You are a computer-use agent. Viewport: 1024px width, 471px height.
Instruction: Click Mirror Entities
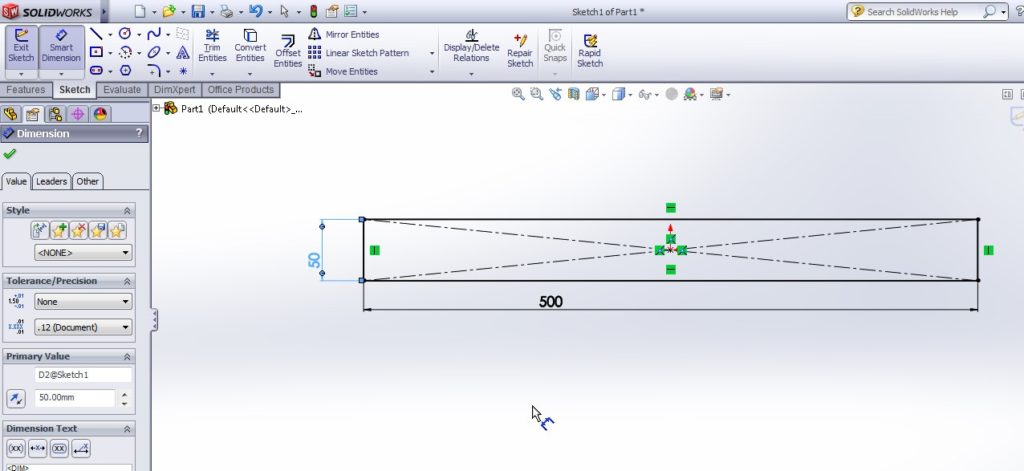(x=344, y=35)
